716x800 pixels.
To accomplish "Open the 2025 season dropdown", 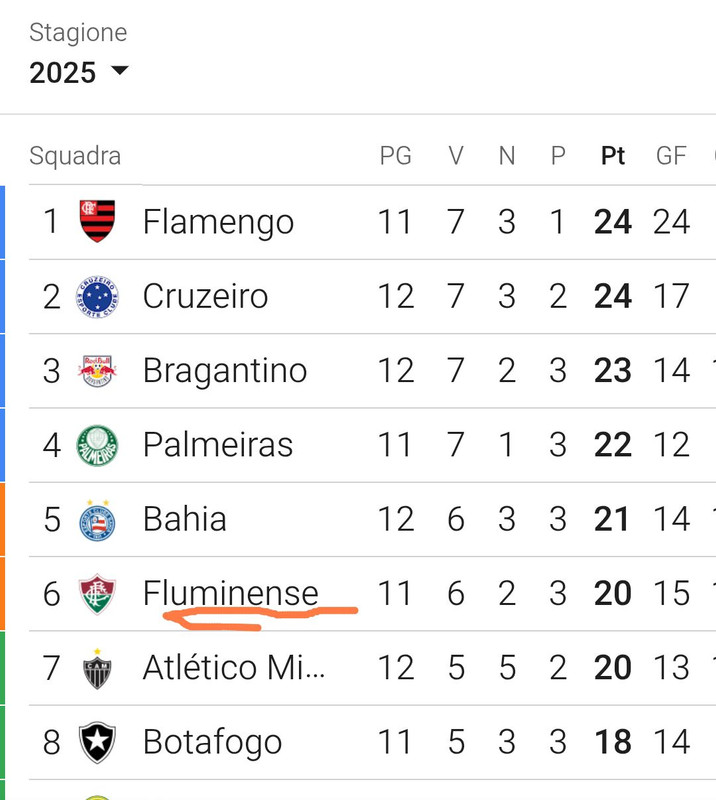I will [79, 72].
